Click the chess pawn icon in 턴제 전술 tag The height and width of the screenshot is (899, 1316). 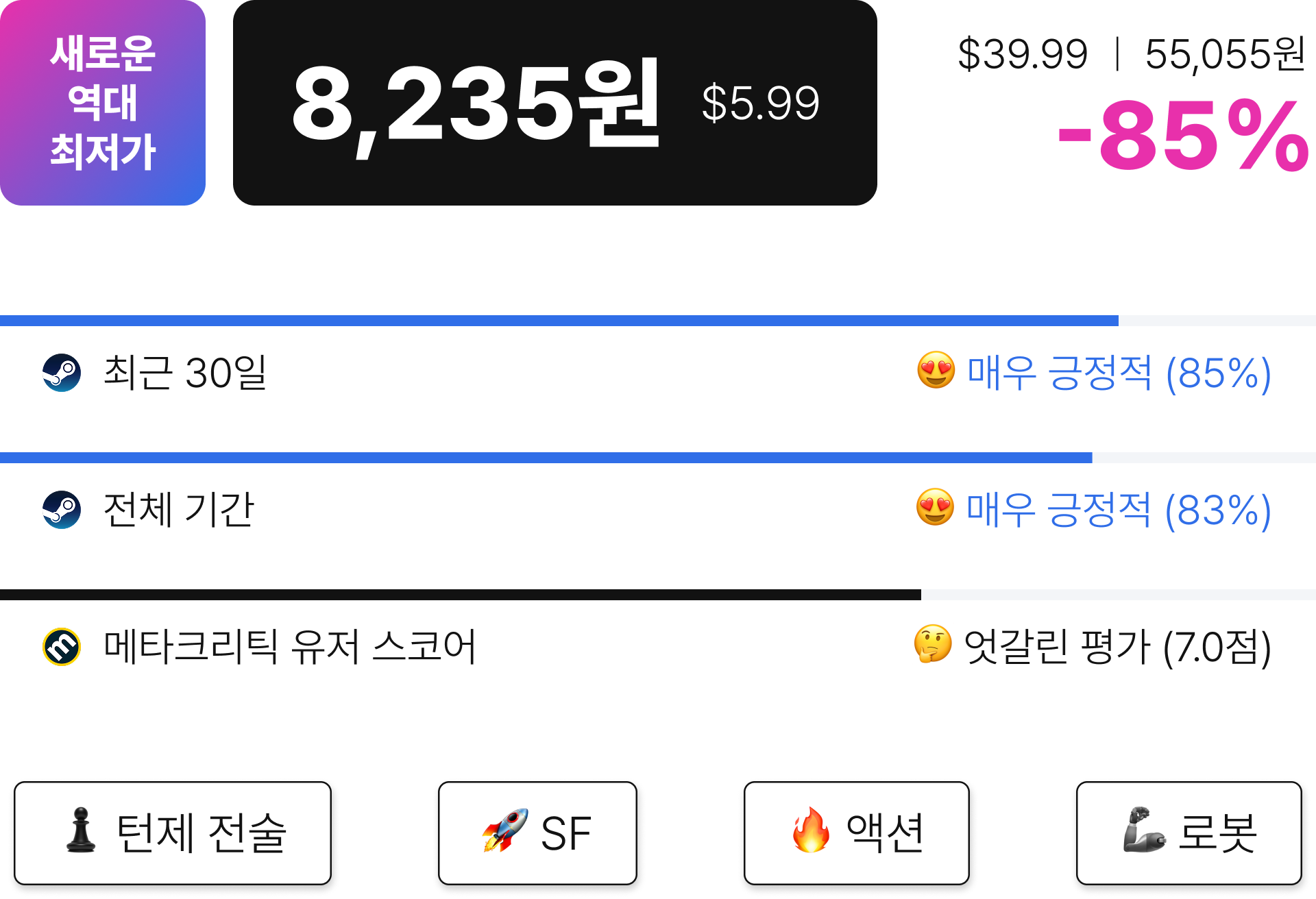tap(81, 830)
